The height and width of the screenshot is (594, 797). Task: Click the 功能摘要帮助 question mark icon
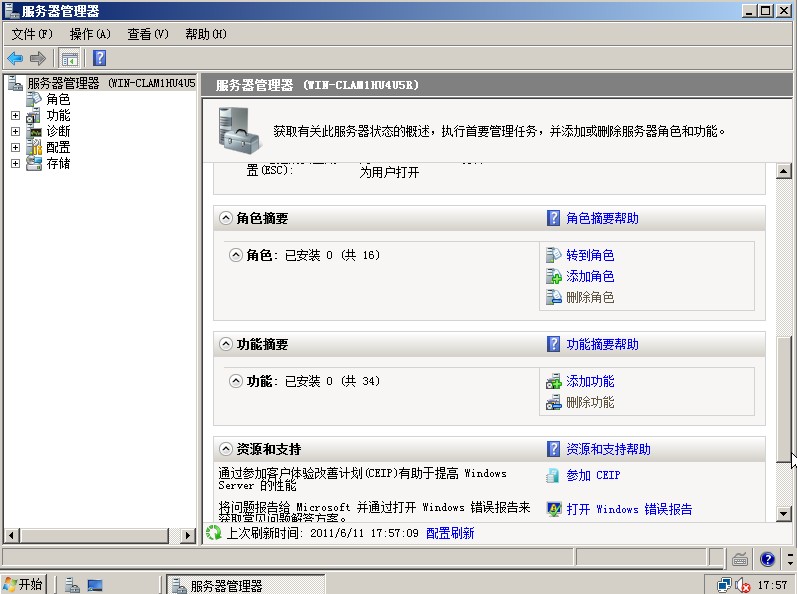tap(553, 344)
